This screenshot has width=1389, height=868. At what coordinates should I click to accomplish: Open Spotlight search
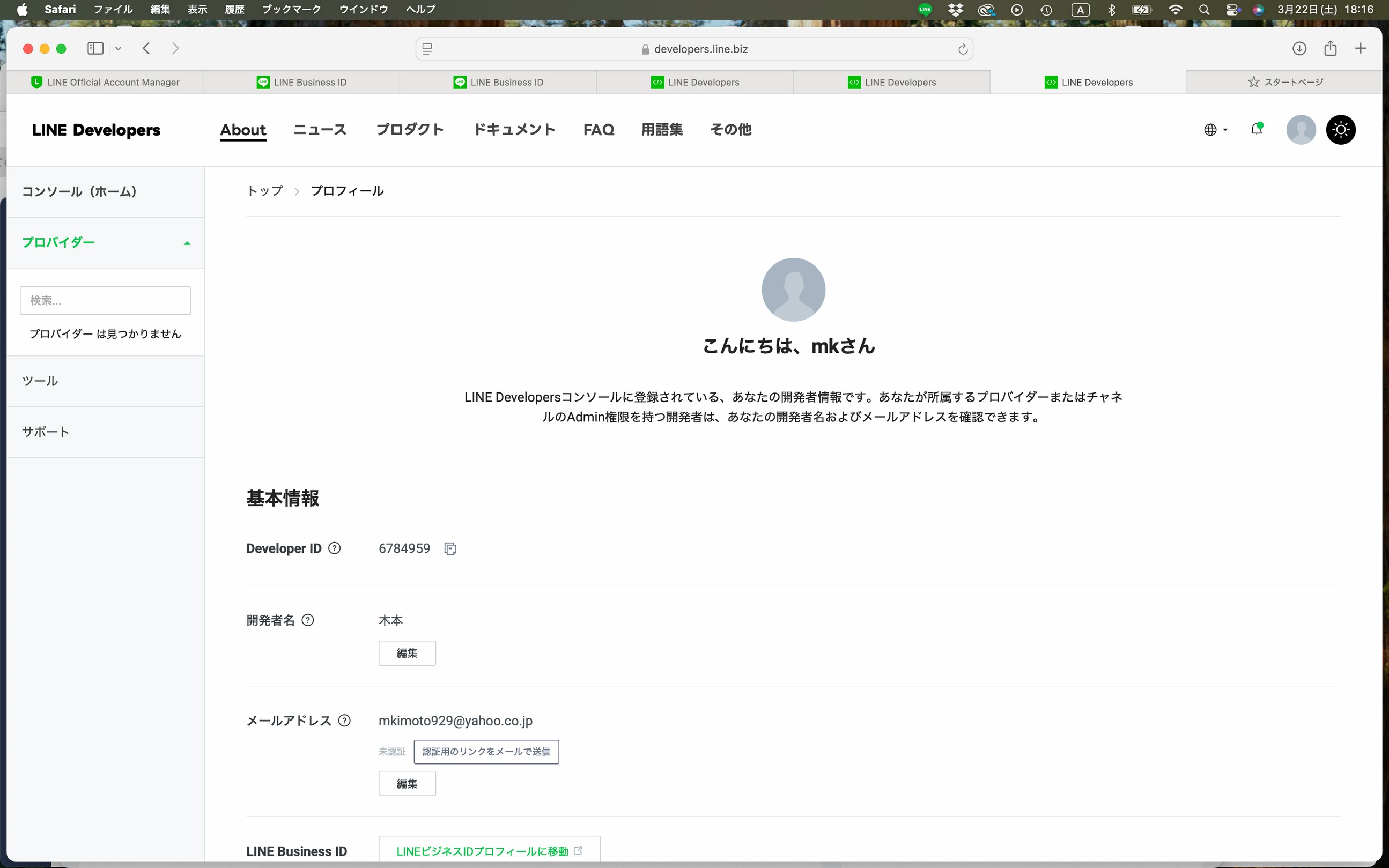point(1204,9)
